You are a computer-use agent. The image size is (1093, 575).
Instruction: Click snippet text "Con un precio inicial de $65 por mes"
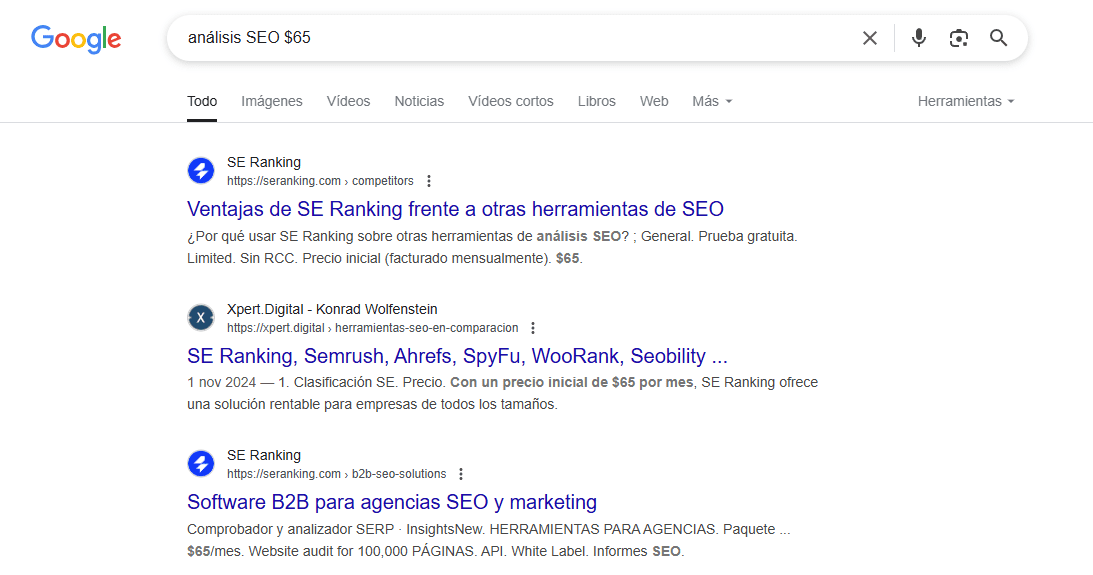[x=572, y=383]
